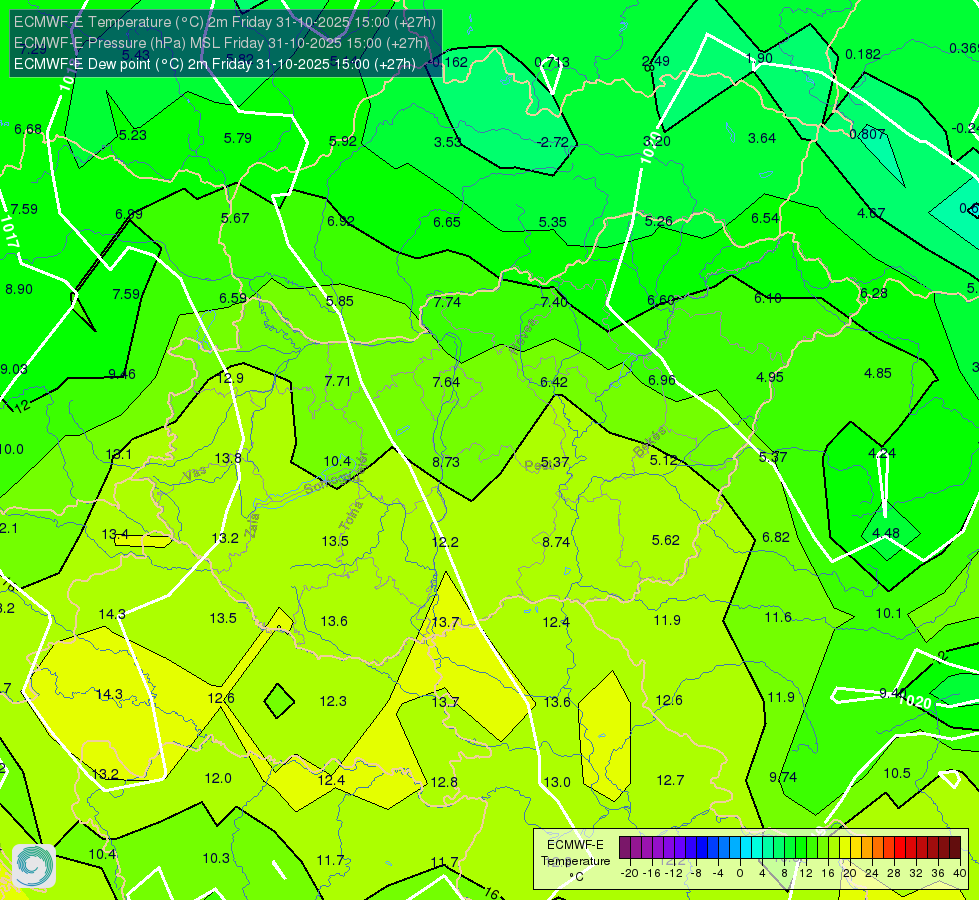The width and height of the screenshot is (979, 900).
Task: Click the 10.3 dew point value
Action: pyautogui.click(x=216, y=859)
